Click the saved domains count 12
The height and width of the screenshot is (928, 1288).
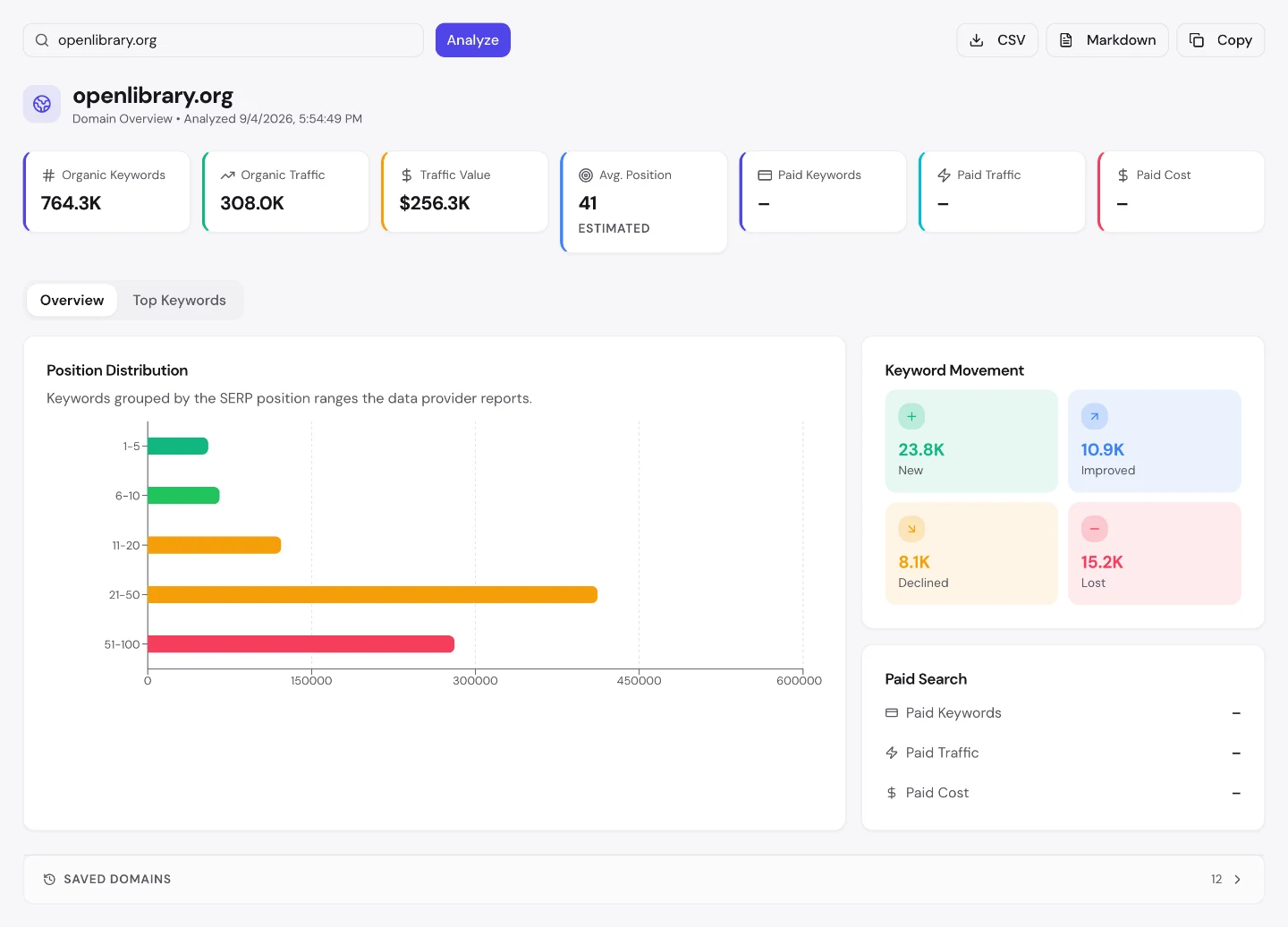click(x=1216, y=880)
